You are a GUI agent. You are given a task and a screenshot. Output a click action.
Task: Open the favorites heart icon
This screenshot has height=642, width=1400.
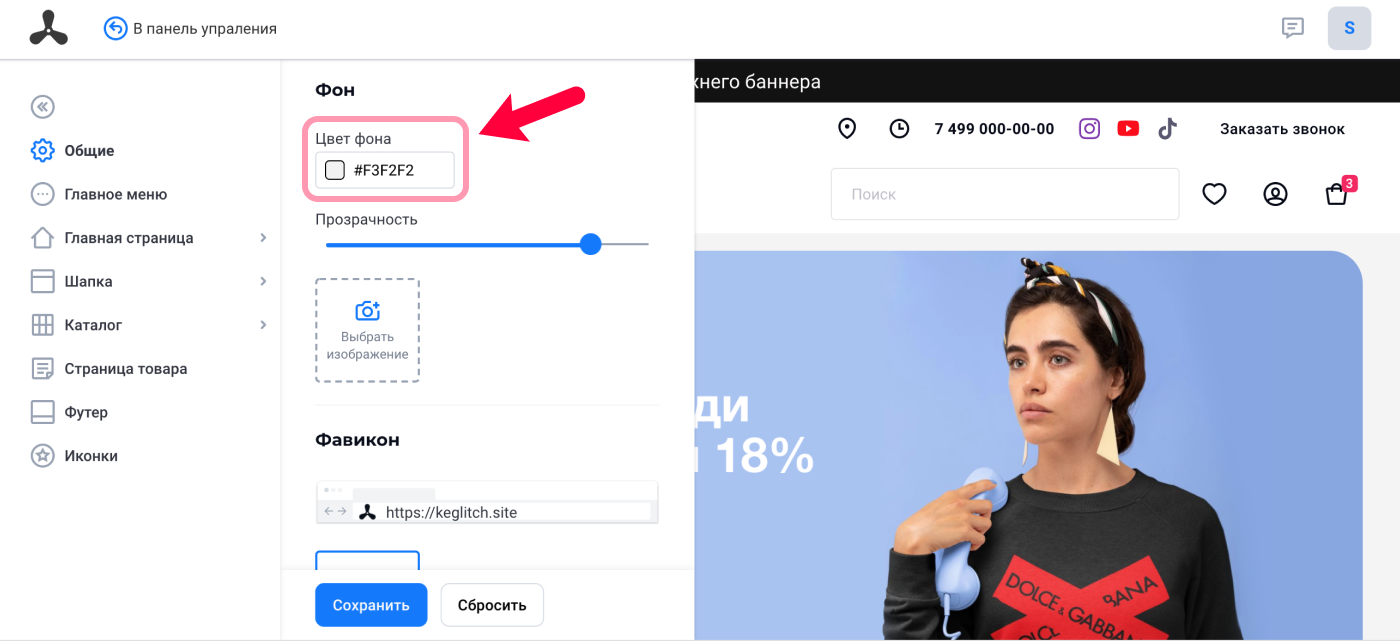coord(1214,194)
